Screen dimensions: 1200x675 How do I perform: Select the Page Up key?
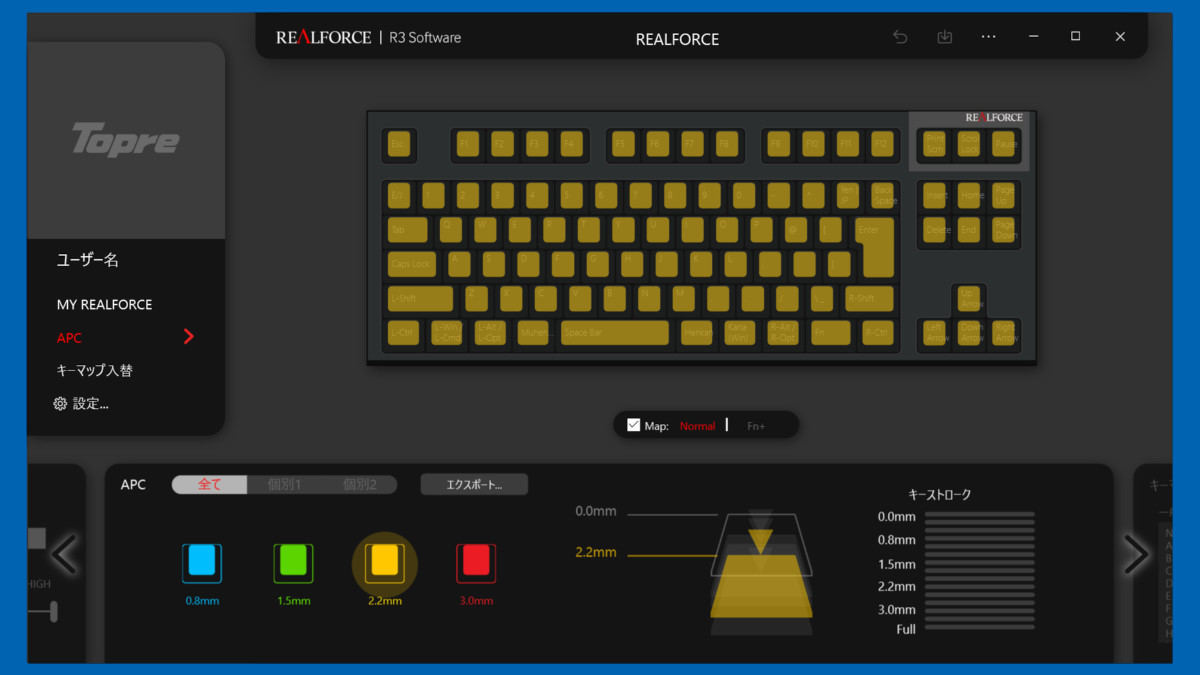tap(1004, 196)
